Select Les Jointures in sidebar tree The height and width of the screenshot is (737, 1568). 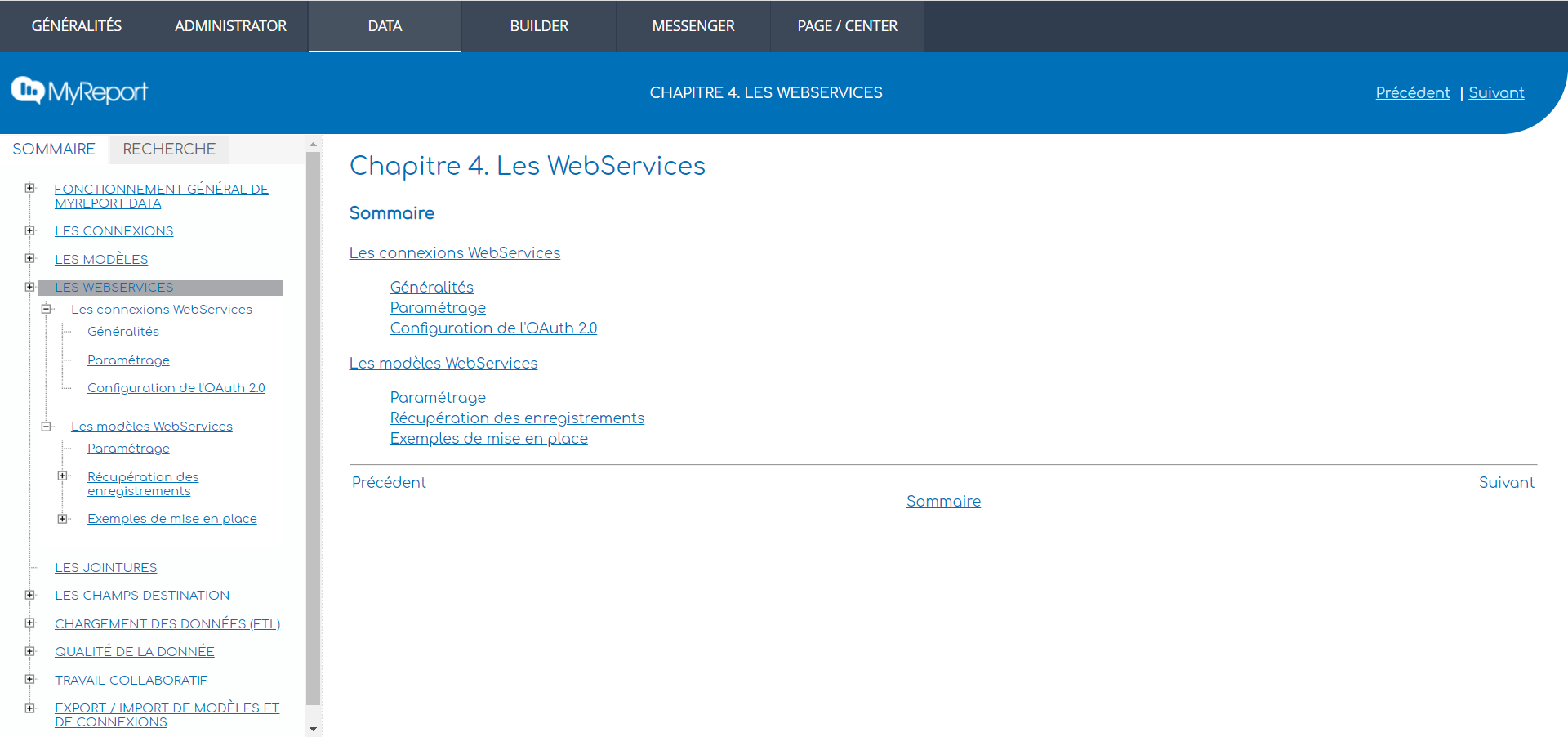[x=105, y=567]
